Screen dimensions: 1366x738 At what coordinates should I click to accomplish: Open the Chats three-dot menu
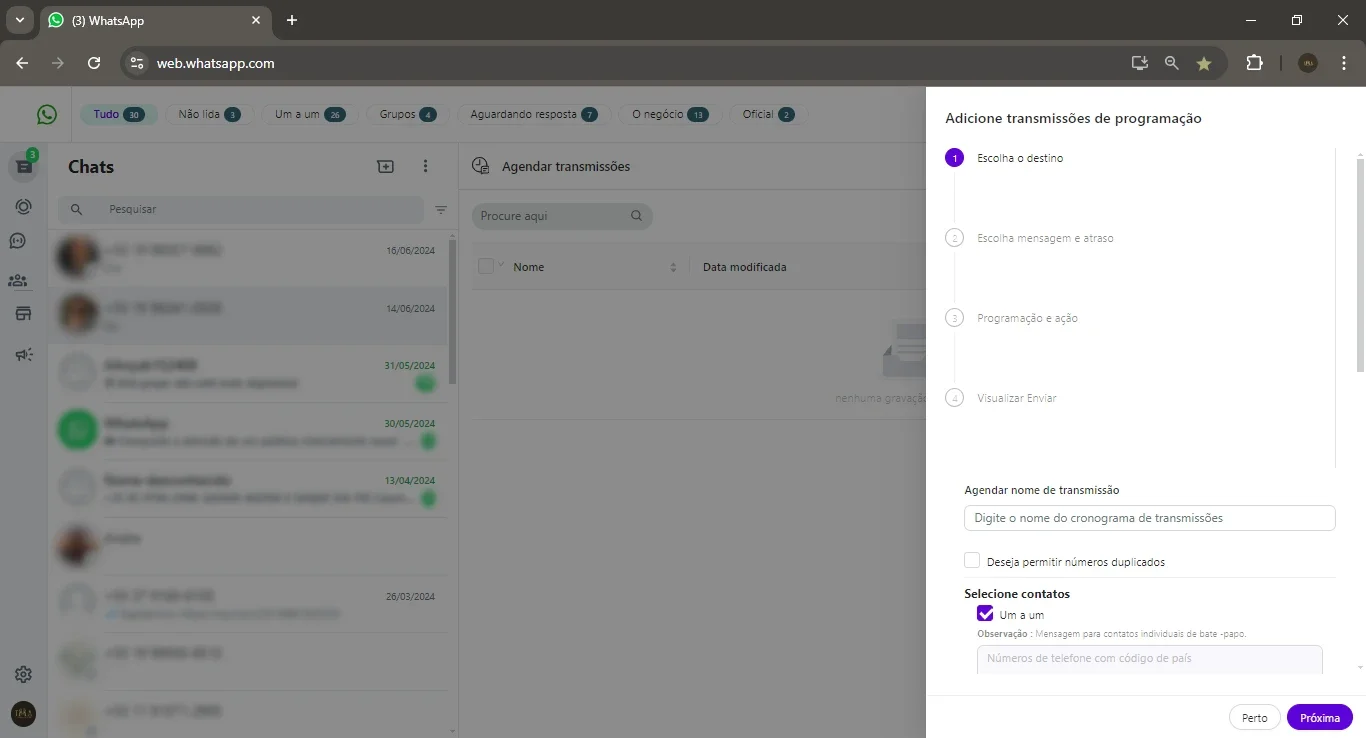(425, 167)
